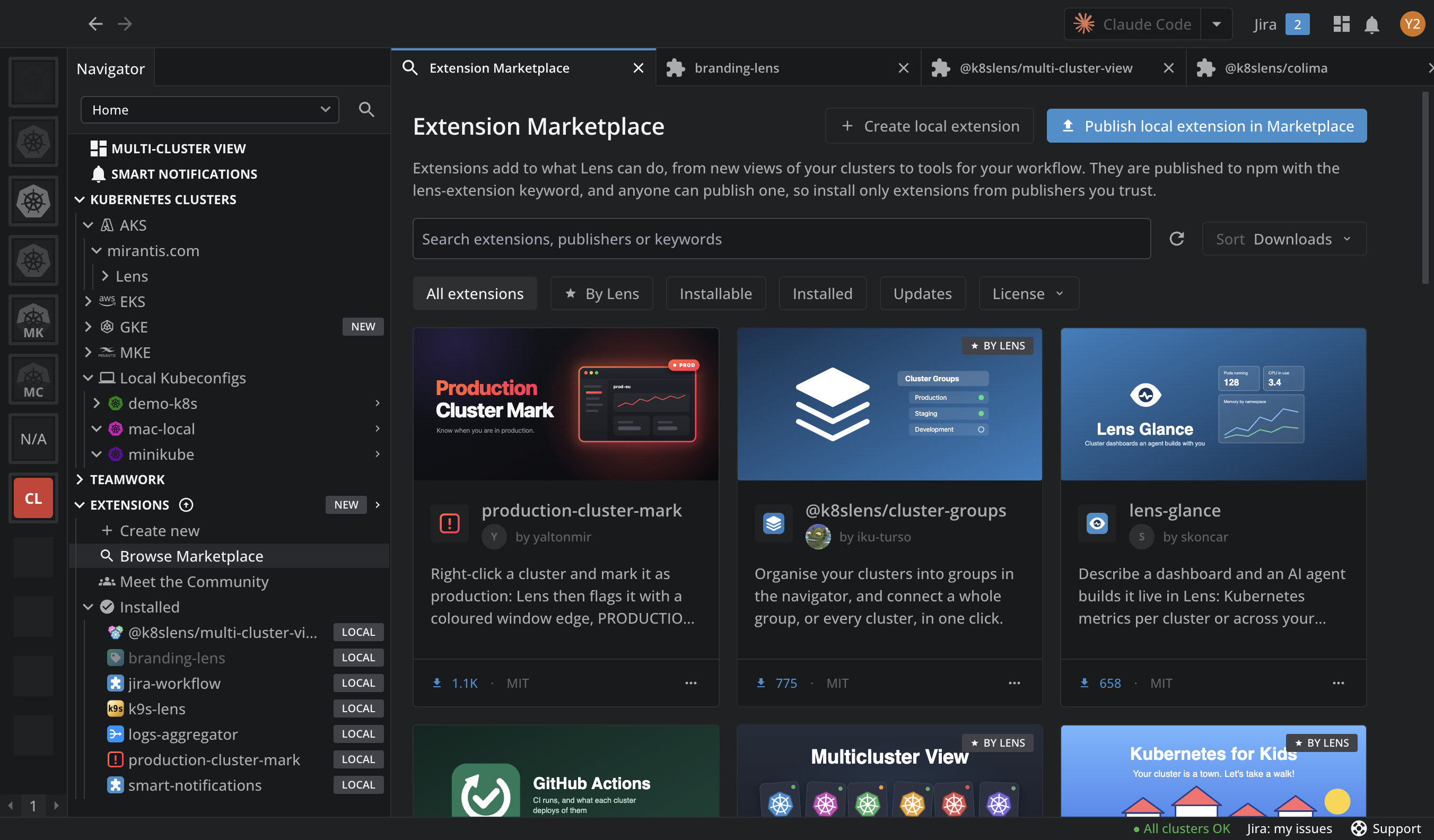Viewport: 1434px width, 840px height.
Task: Filter by the By Lens chip
Action: [601, 294]
